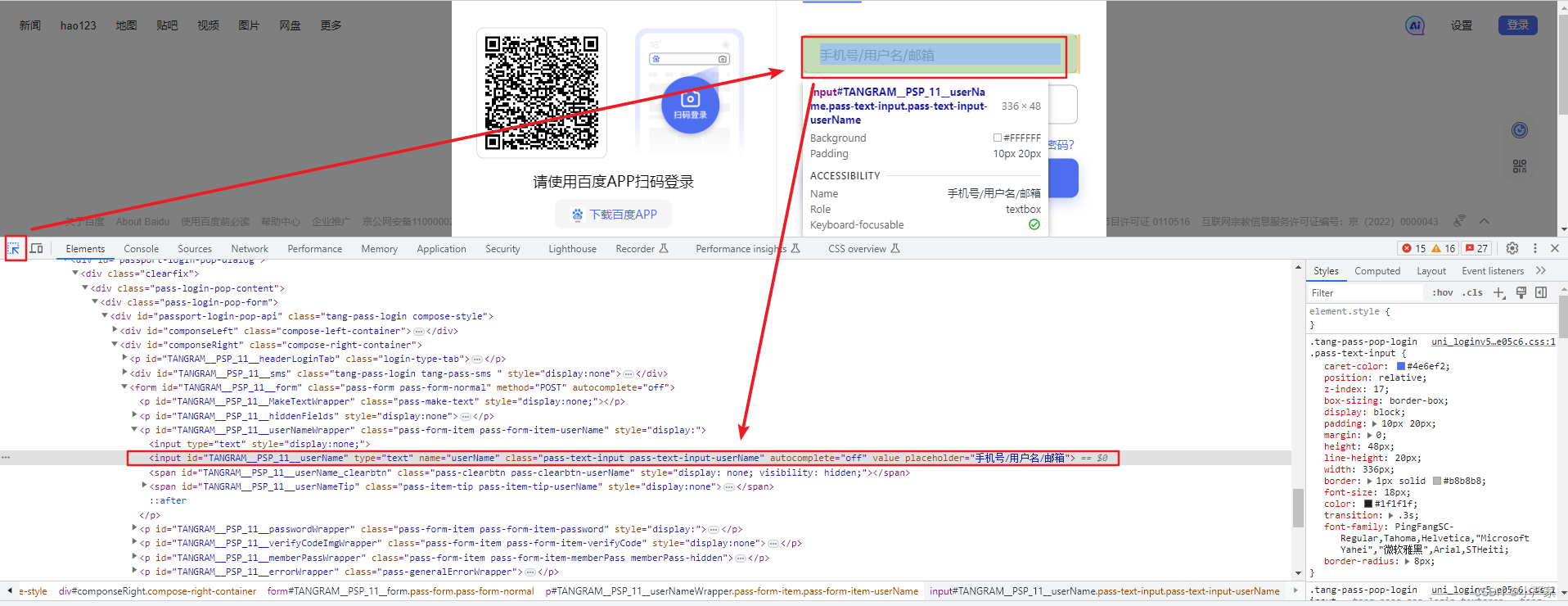The height and width of the screenshot is (606, 1568).
Task: Toggle the computed styles sidebar icon
Action: 1541,292
